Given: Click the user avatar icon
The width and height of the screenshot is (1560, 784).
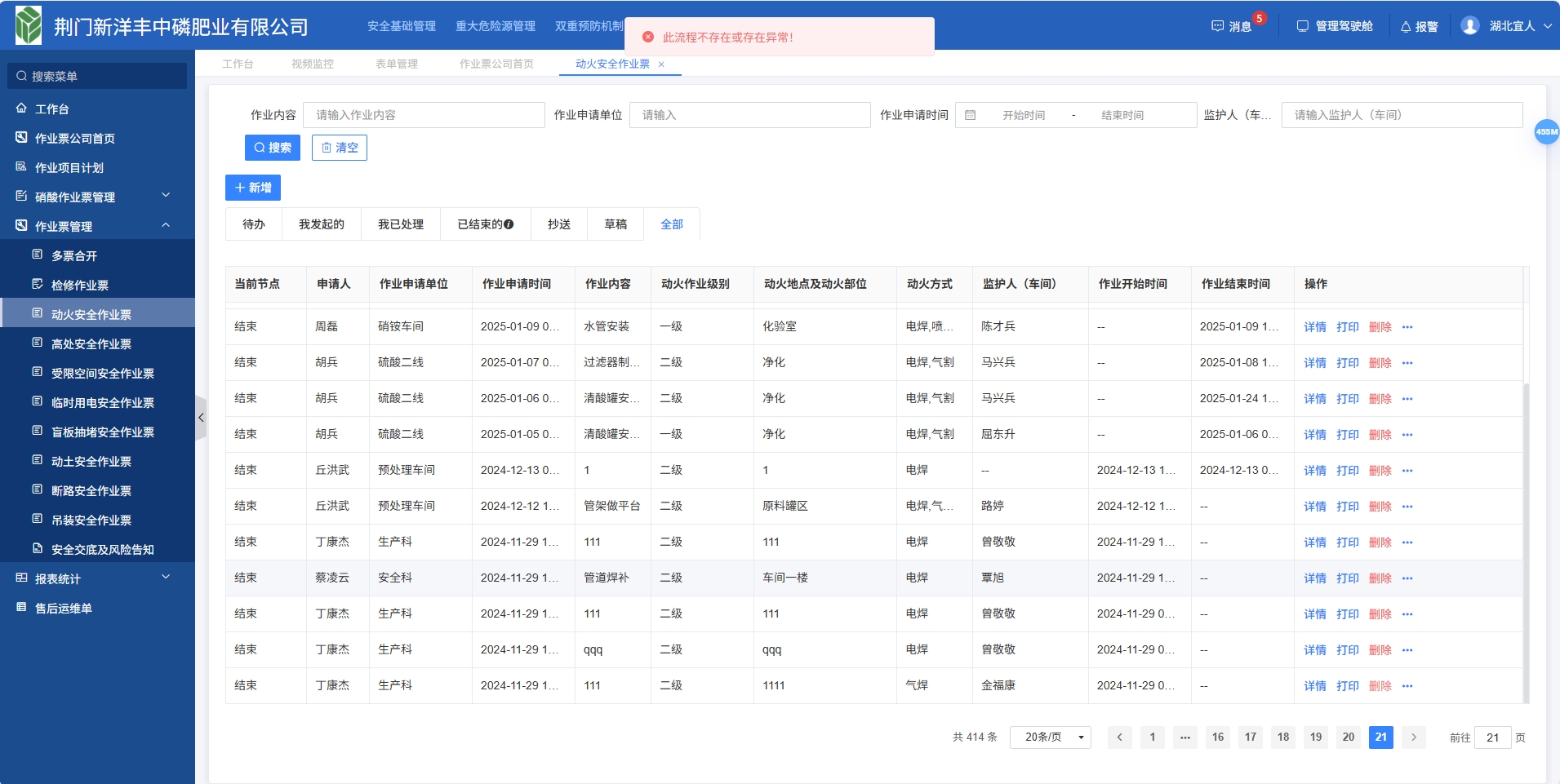Looking at the screenshot, I should [x=1470, y=26].
